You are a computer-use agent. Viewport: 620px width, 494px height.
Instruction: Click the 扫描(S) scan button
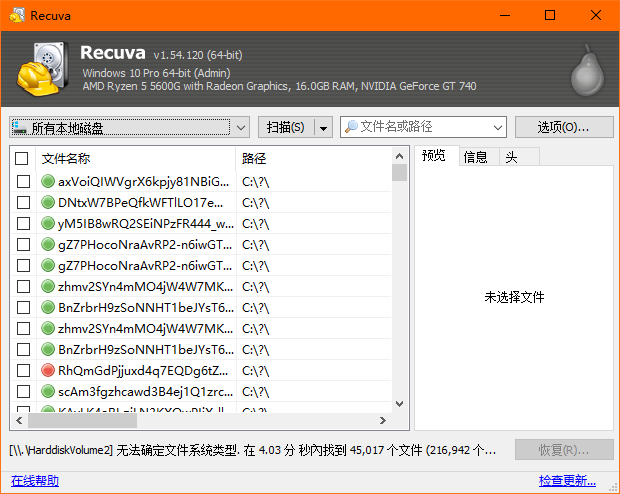click(285, 127)
